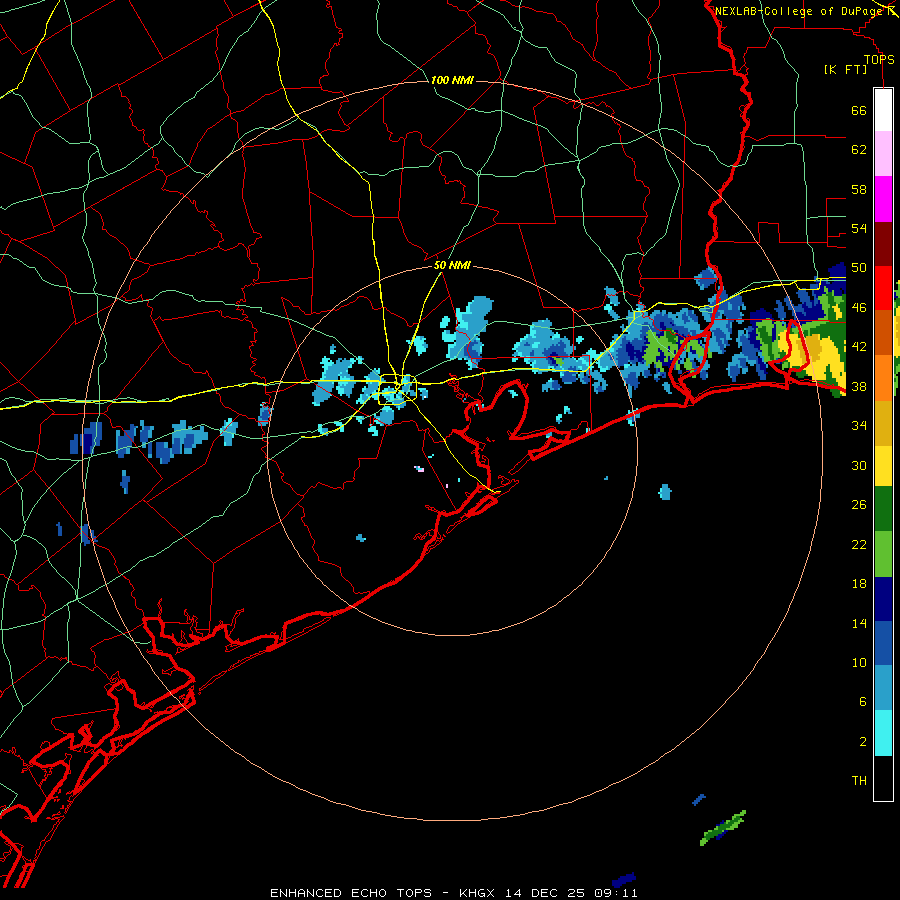This screenshot has width=900, height=900.
Task: Select the light green legend swatch
Action: (x=883, y=553)
